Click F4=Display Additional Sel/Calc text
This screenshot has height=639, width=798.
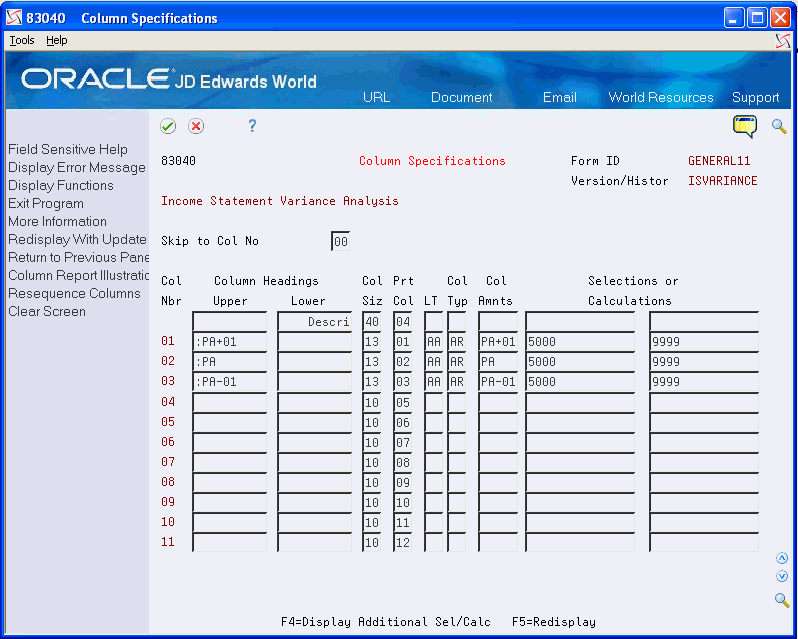(386, 622)
